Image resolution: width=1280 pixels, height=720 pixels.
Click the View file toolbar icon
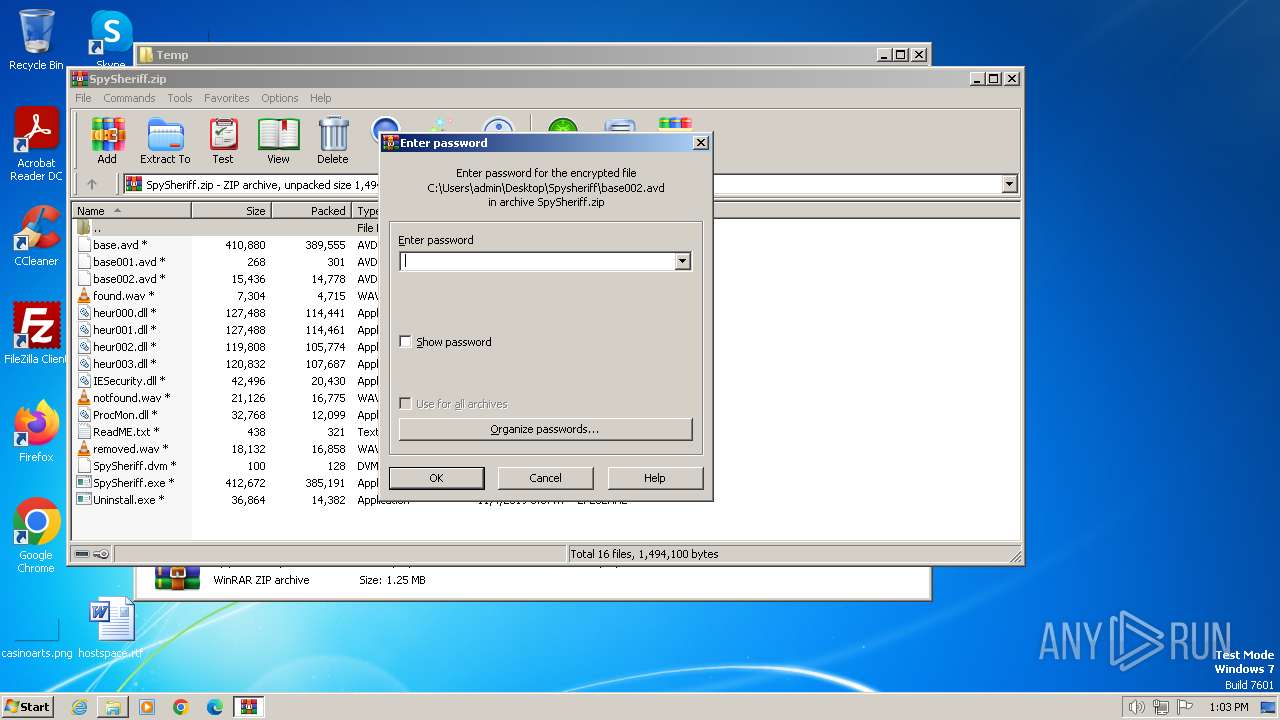[x=278, y=140]
